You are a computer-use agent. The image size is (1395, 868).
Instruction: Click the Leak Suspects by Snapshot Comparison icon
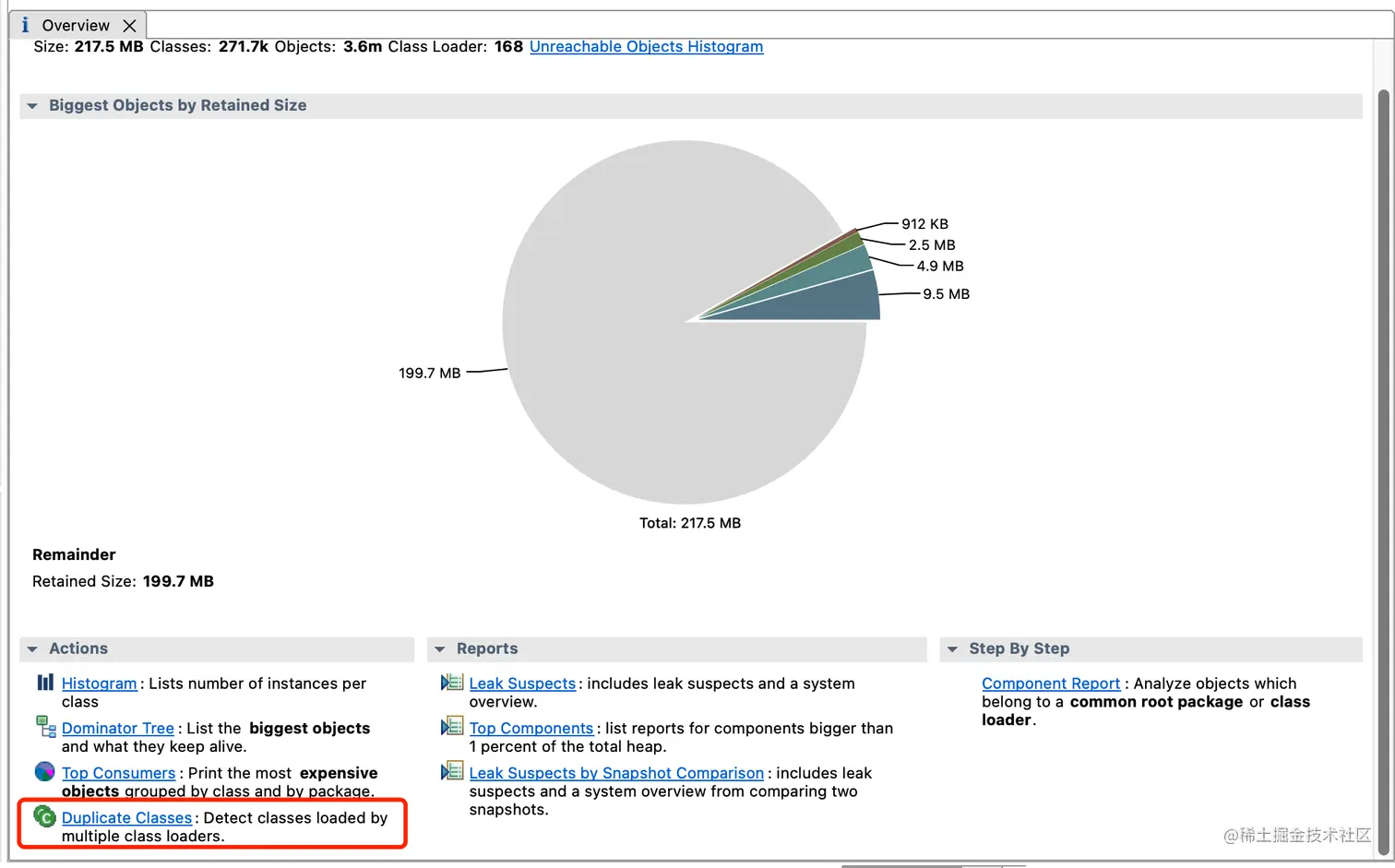[x=452, y=771]
